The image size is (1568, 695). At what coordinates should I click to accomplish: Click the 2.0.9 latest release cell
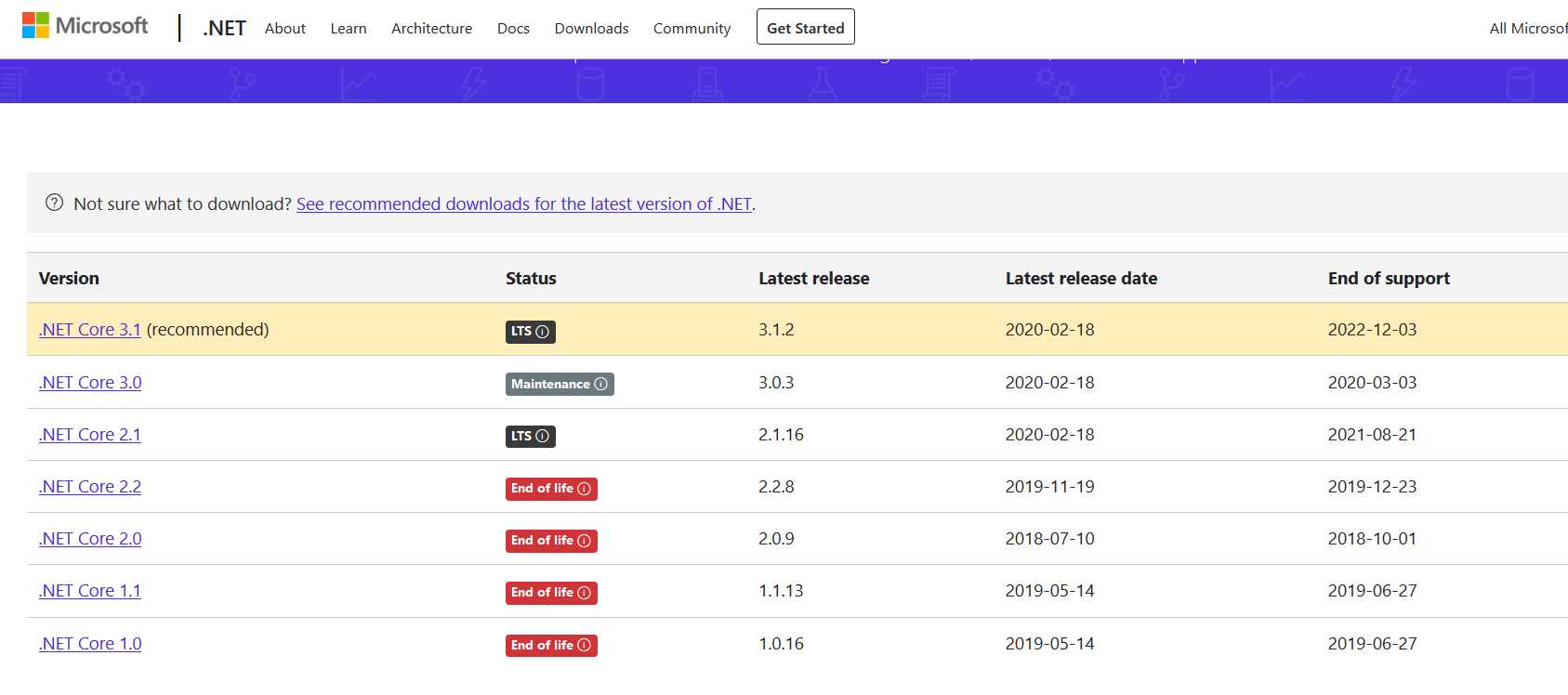tap(776, 538)
